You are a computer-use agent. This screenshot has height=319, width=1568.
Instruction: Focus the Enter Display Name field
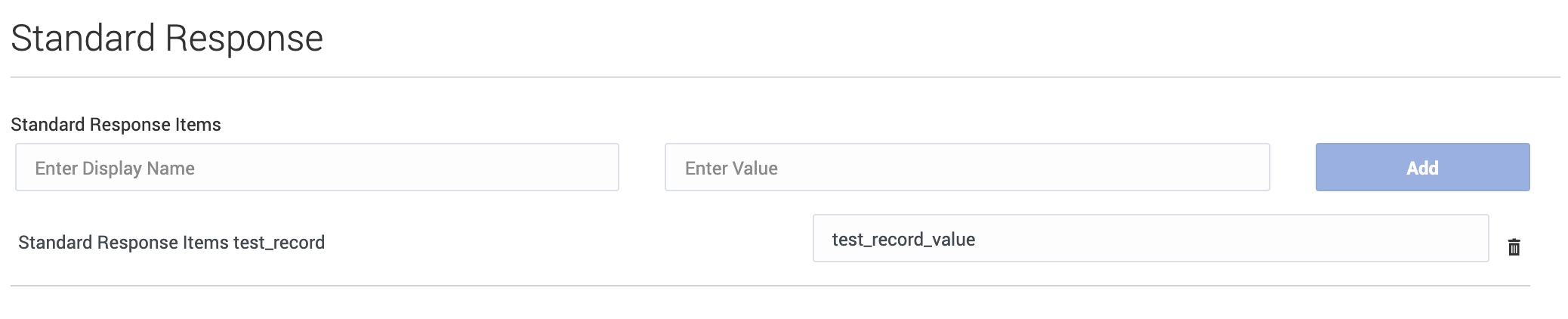(x=316, y=167)
